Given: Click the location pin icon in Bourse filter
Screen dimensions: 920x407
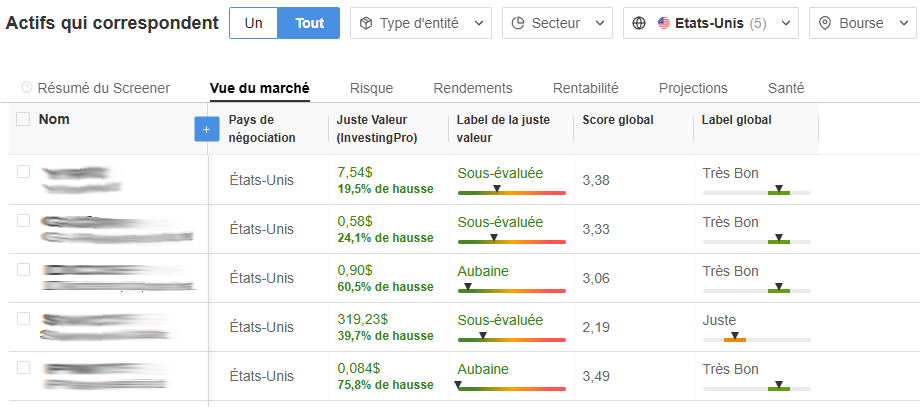Looking at the screenshot, I should [825, 23].
